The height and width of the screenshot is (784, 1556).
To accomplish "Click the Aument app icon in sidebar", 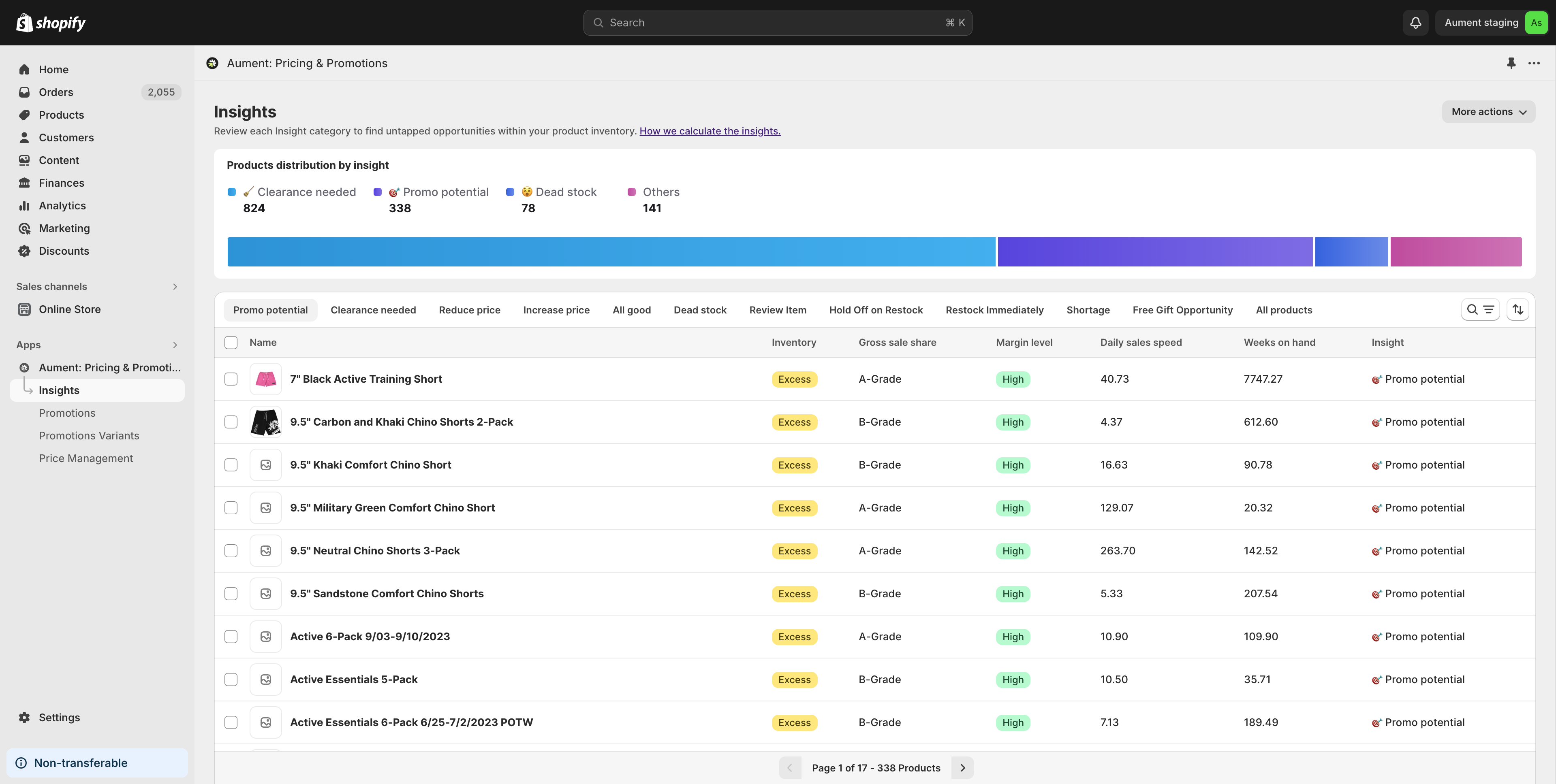I will click(x=24, y=368).
